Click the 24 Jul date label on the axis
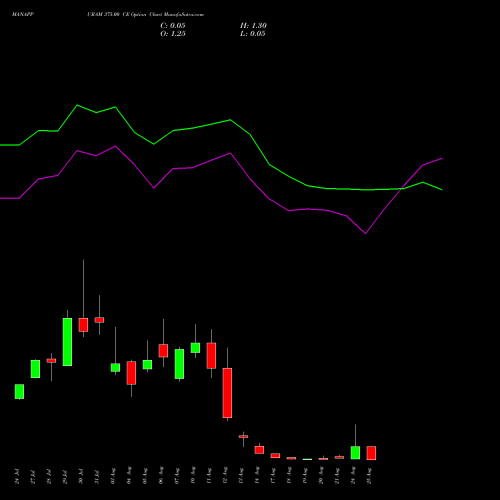 coord(17,476)
